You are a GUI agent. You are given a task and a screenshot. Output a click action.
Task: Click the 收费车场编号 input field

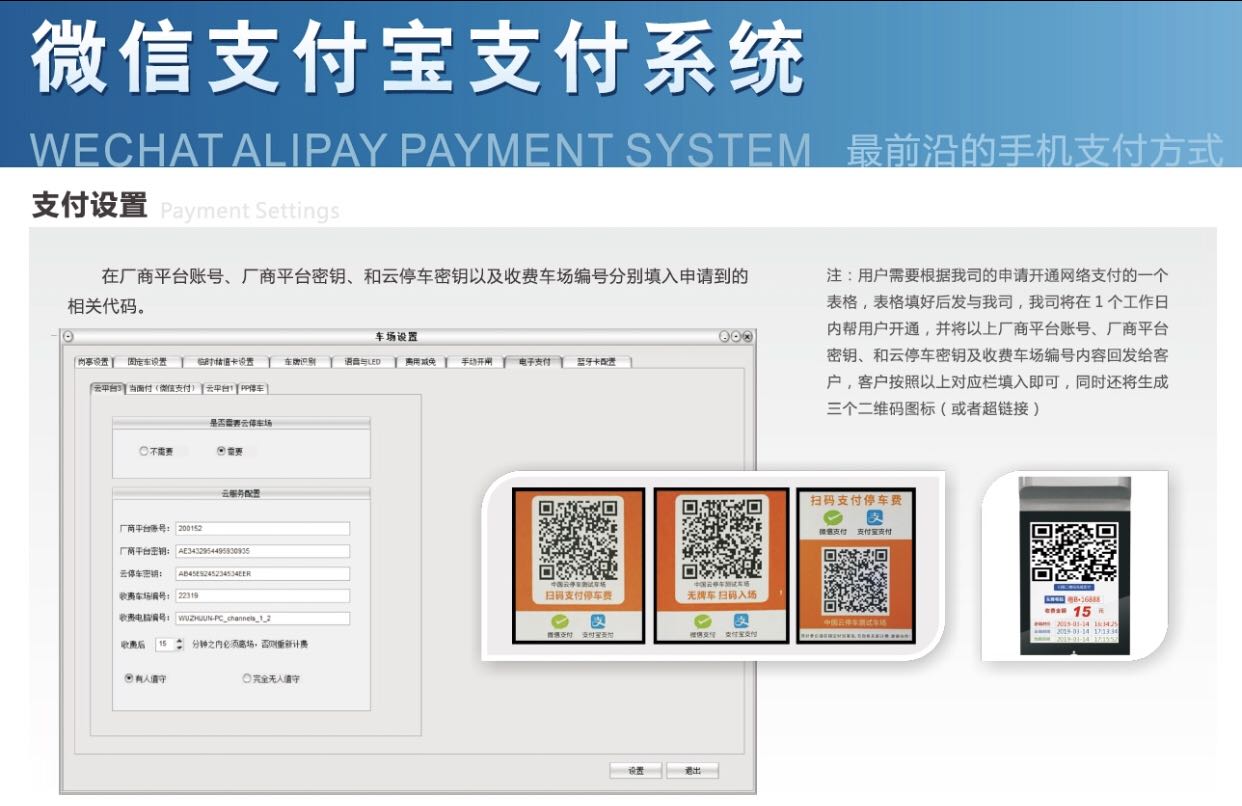click(262, 596)
